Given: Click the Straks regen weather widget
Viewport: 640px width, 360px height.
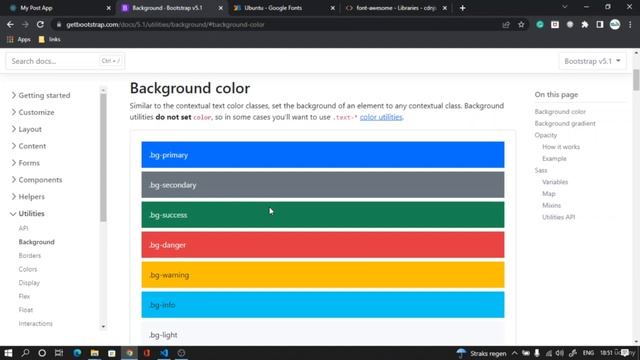Looking at the screenshot, I should pos(482,353).
